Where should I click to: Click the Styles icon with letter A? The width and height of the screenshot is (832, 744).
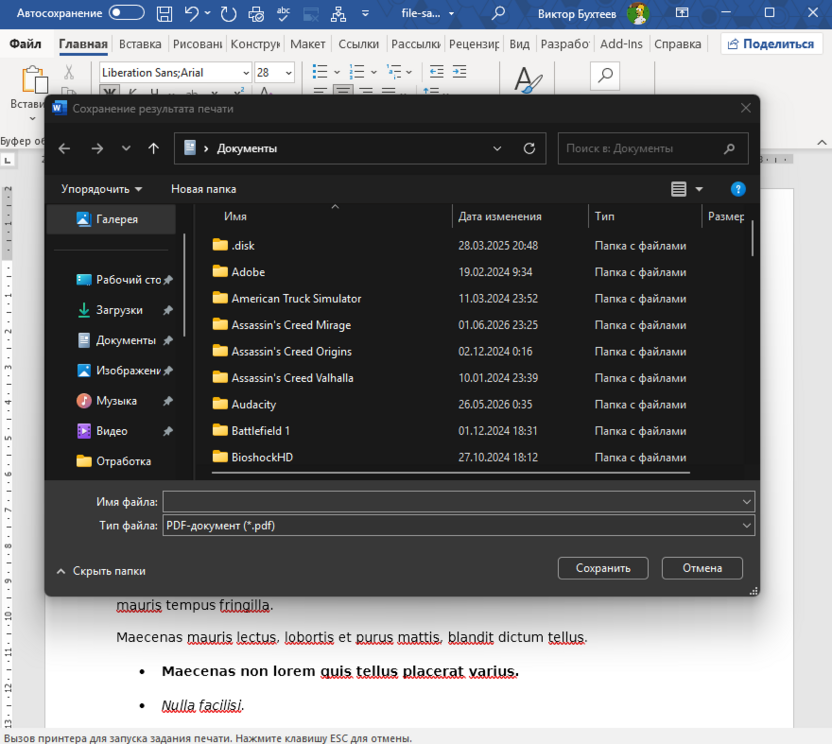tap(528, 80)
